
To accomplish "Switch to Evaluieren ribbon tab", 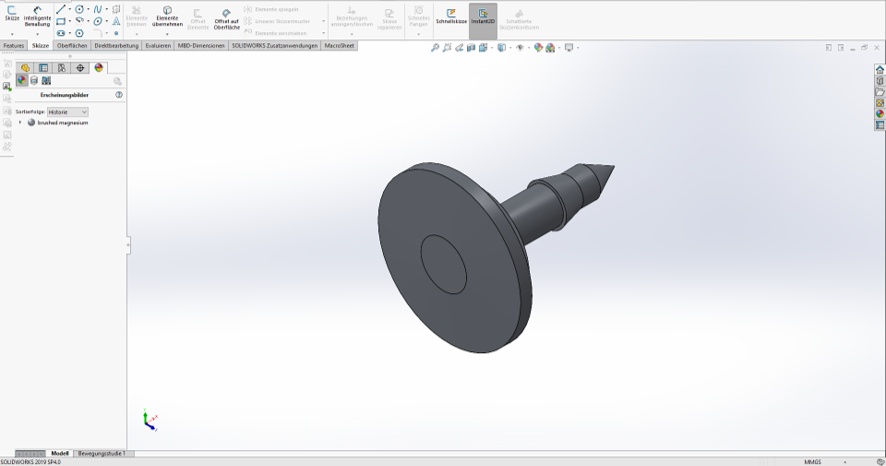I will click(158, 46).
